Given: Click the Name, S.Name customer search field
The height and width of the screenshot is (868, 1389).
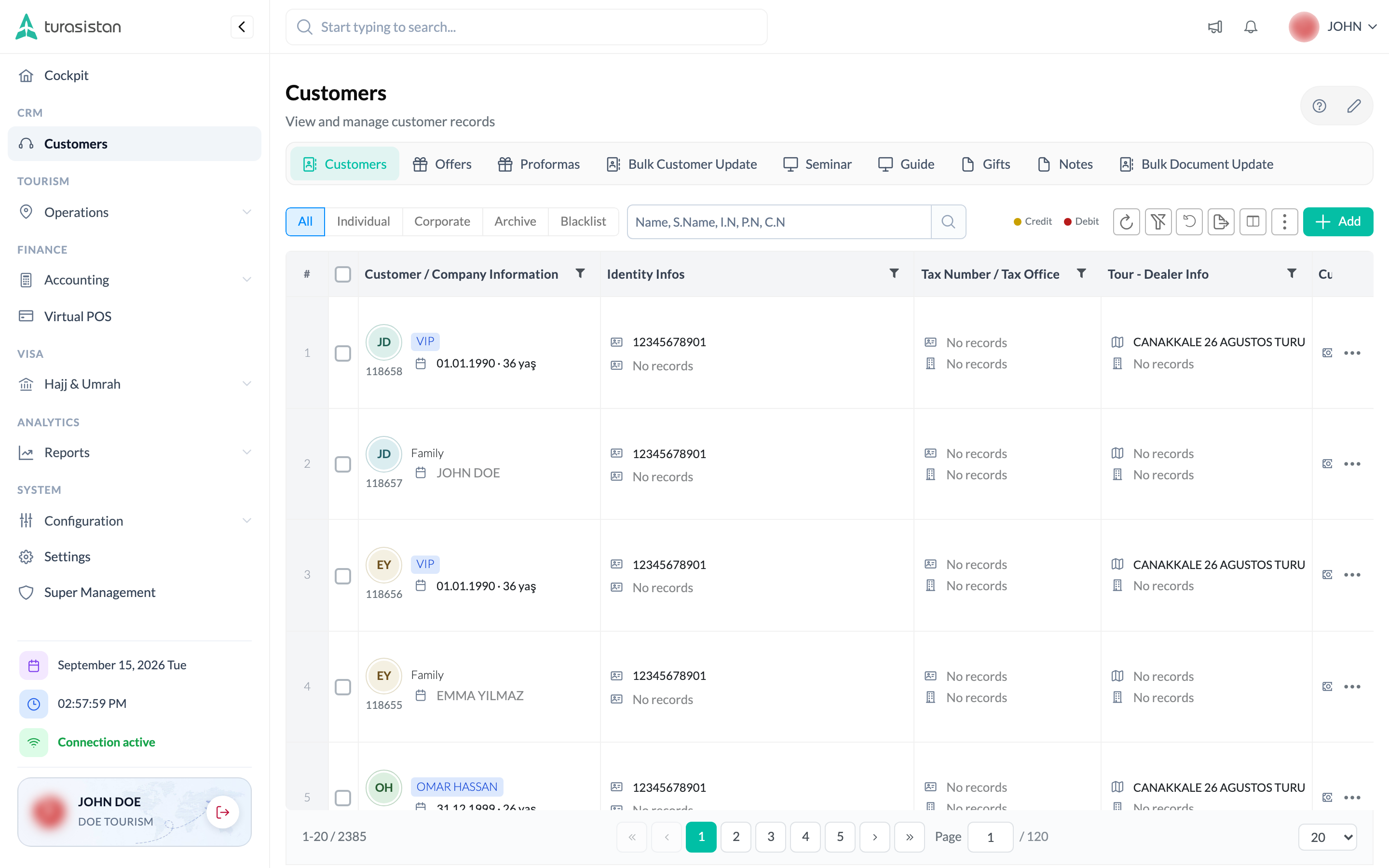Looking at the screenshot, I should 779,222.
